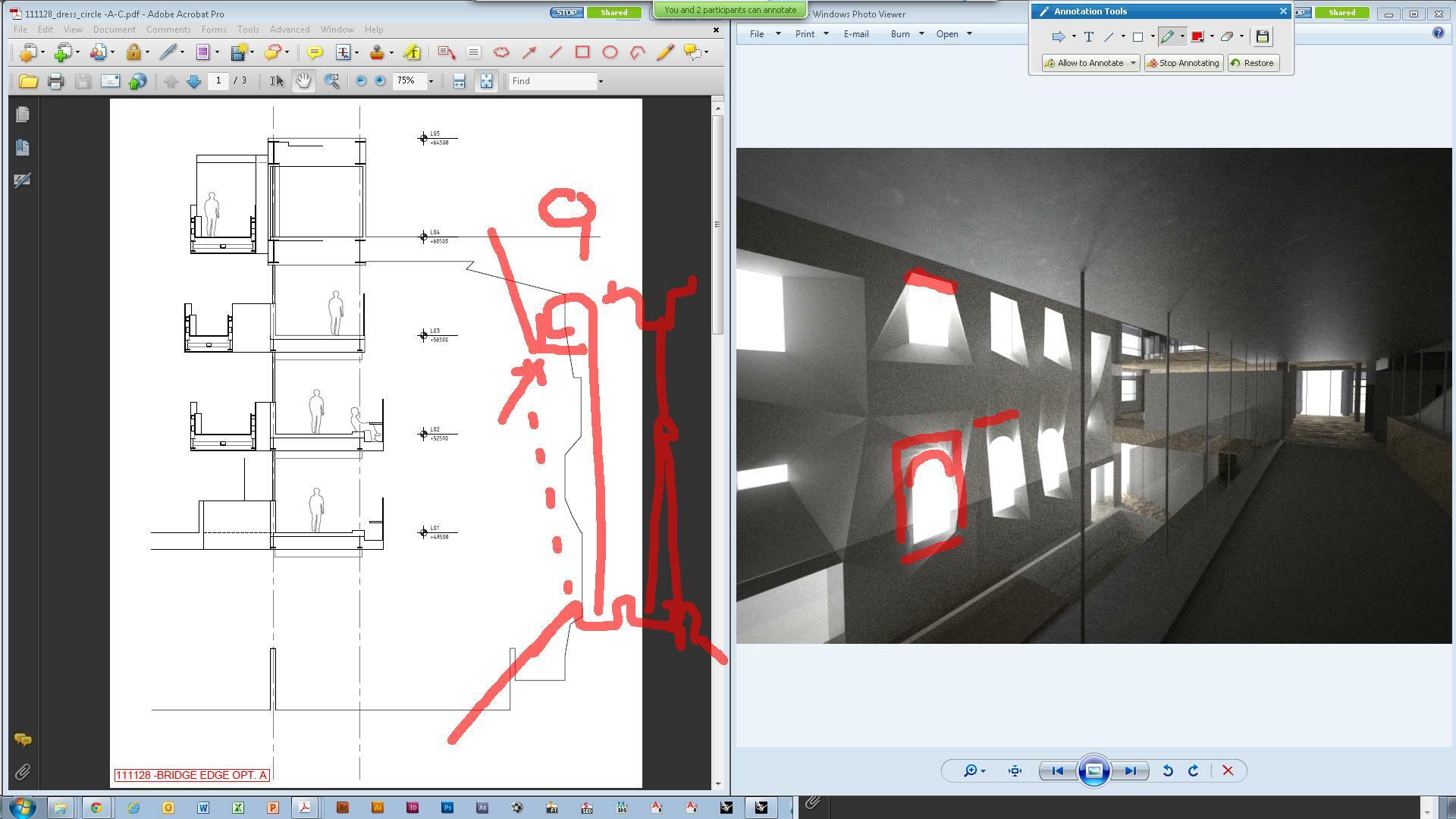Select the Highlight Text tool
1456x819 pixels.
412,52
